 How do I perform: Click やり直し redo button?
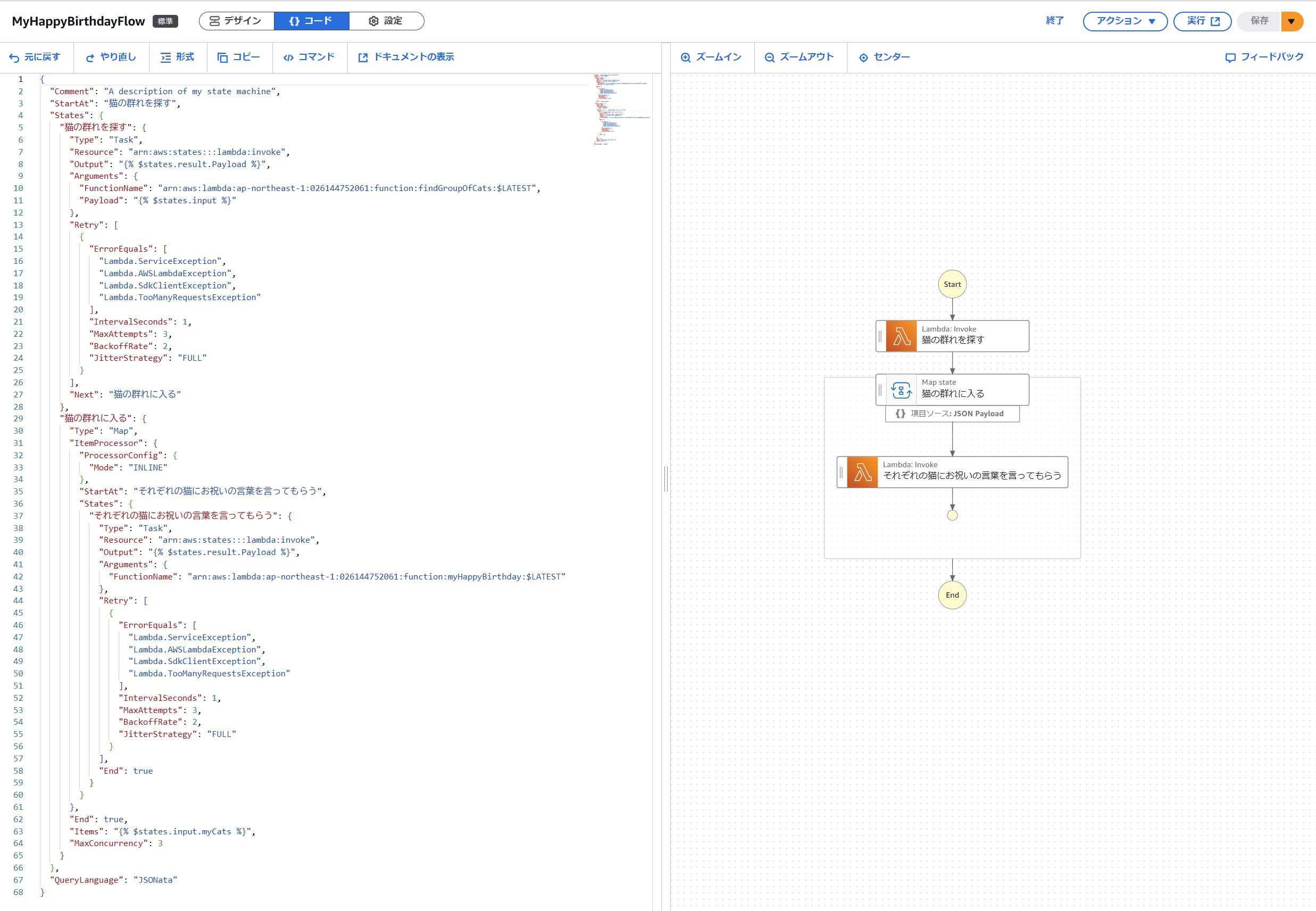coord(111,57)
